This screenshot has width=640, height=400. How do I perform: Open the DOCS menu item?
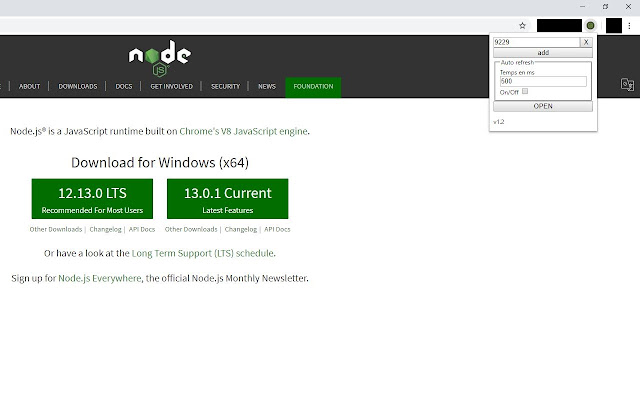click(x=124, y=87)
